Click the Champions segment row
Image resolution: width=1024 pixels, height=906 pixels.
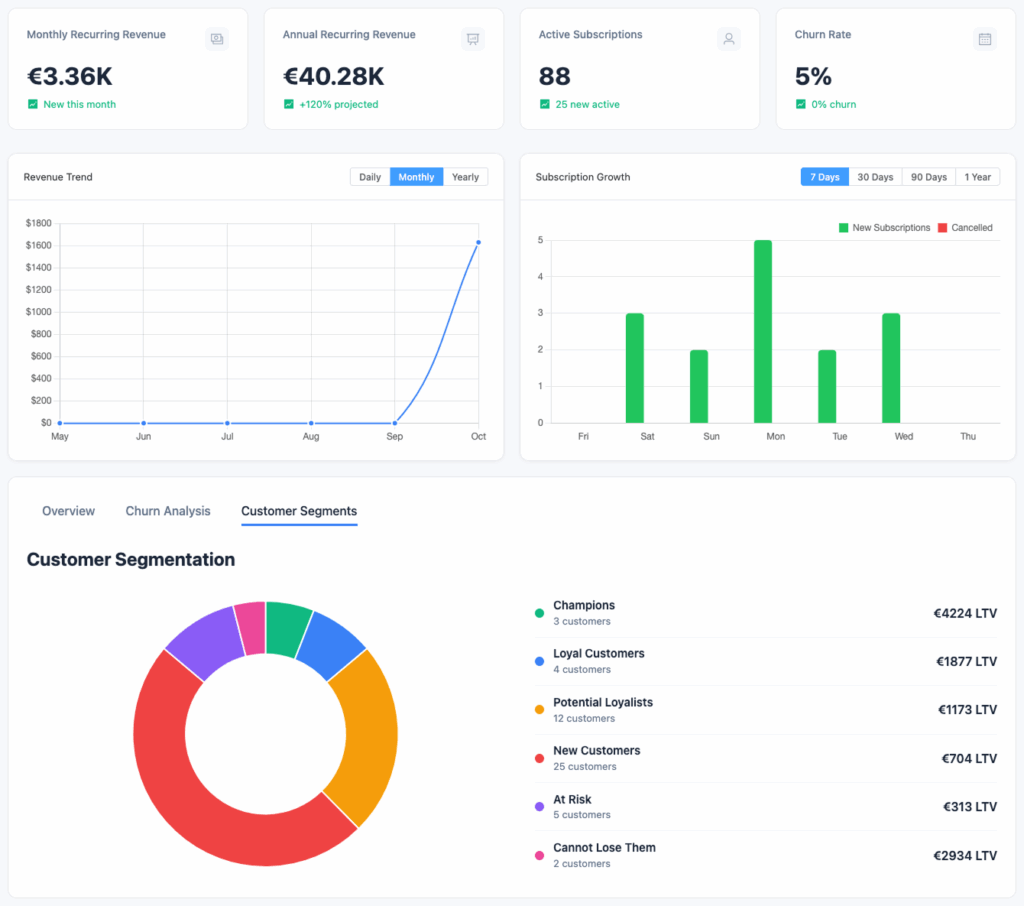(x=765, y=614)
